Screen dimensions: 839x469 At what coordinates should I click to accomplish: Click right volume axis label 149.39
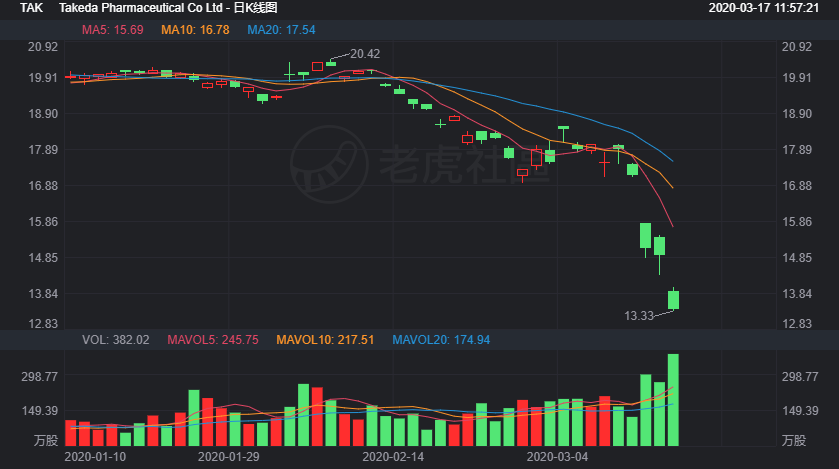800,411
